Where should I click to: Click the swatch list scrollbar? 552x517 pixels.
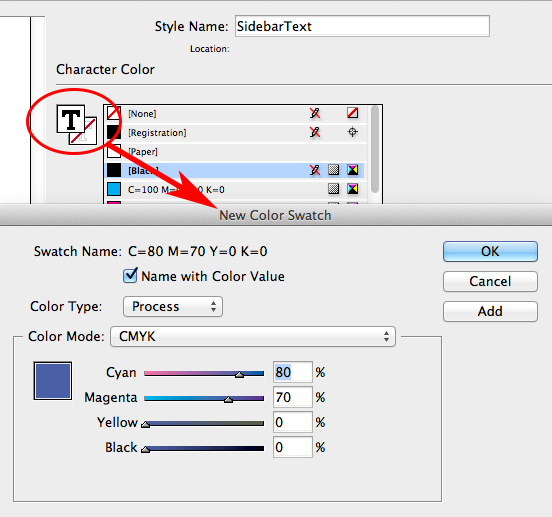(375, 149)
